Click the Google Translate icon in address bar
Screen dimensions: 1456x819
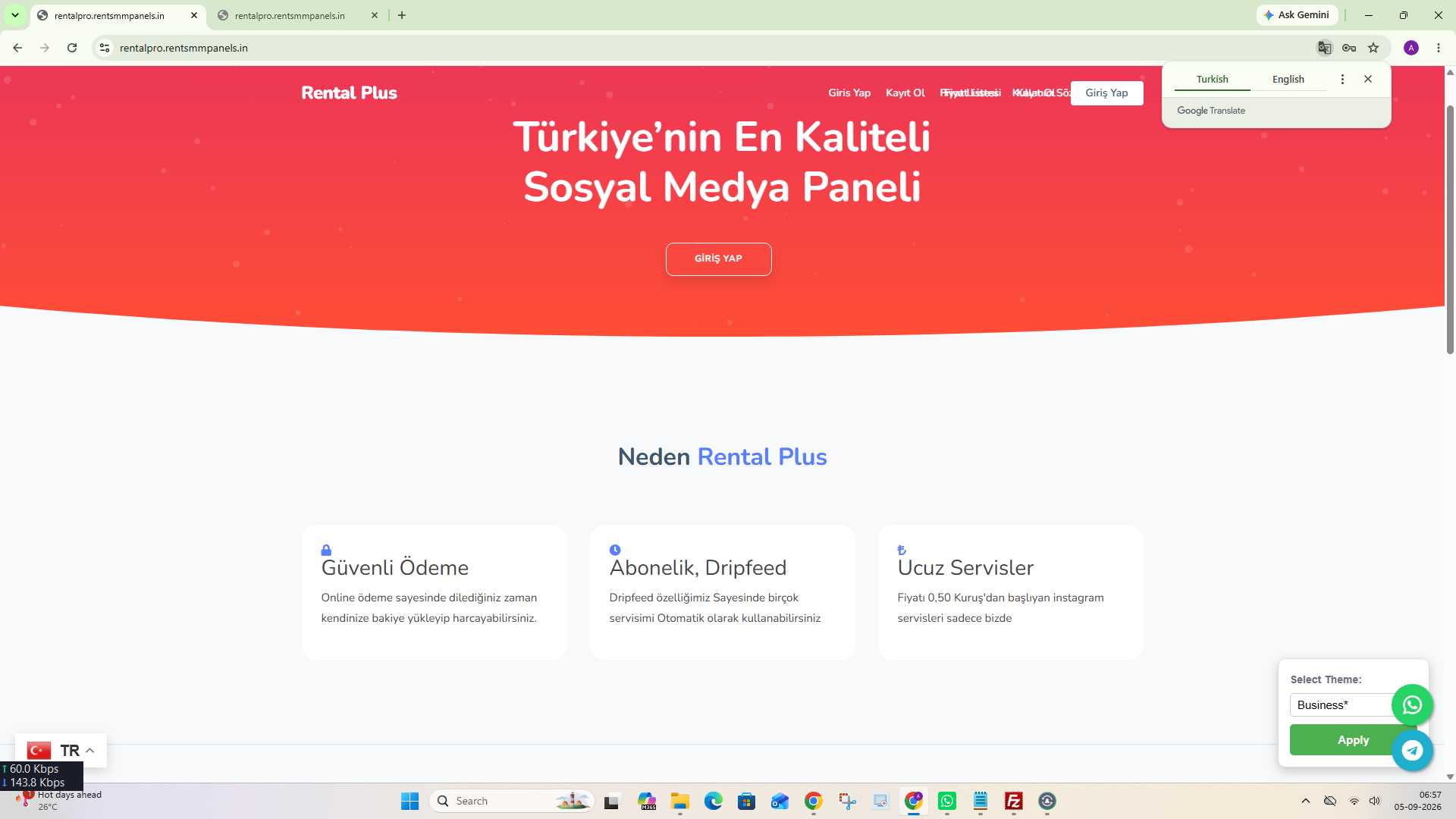[x=1324, y=48]
